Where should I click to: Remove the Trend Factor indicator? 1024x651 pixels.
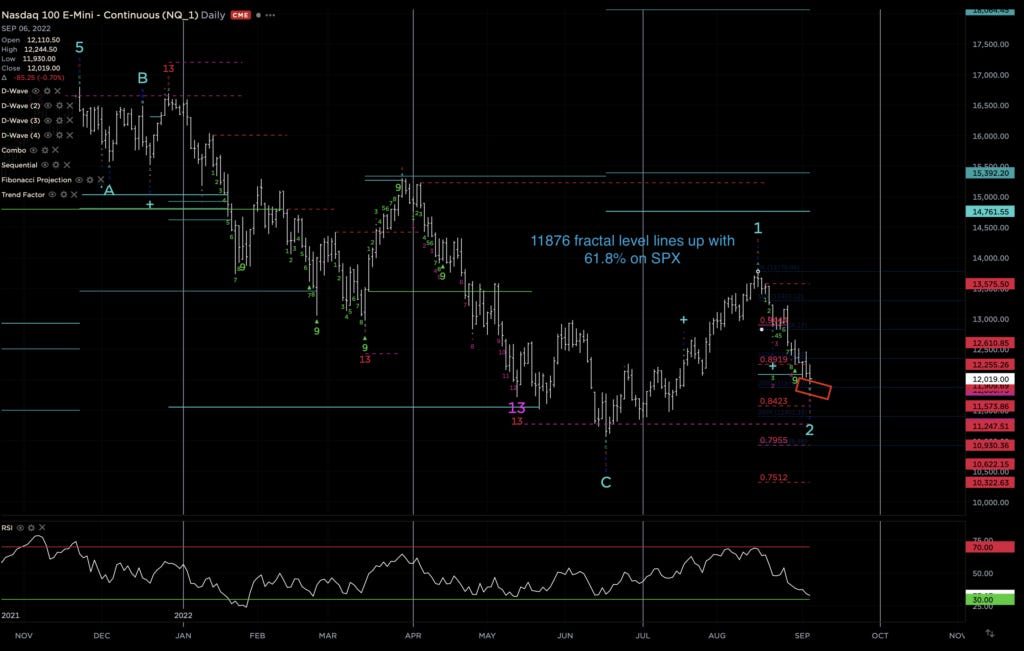click(x=74, y=195)
